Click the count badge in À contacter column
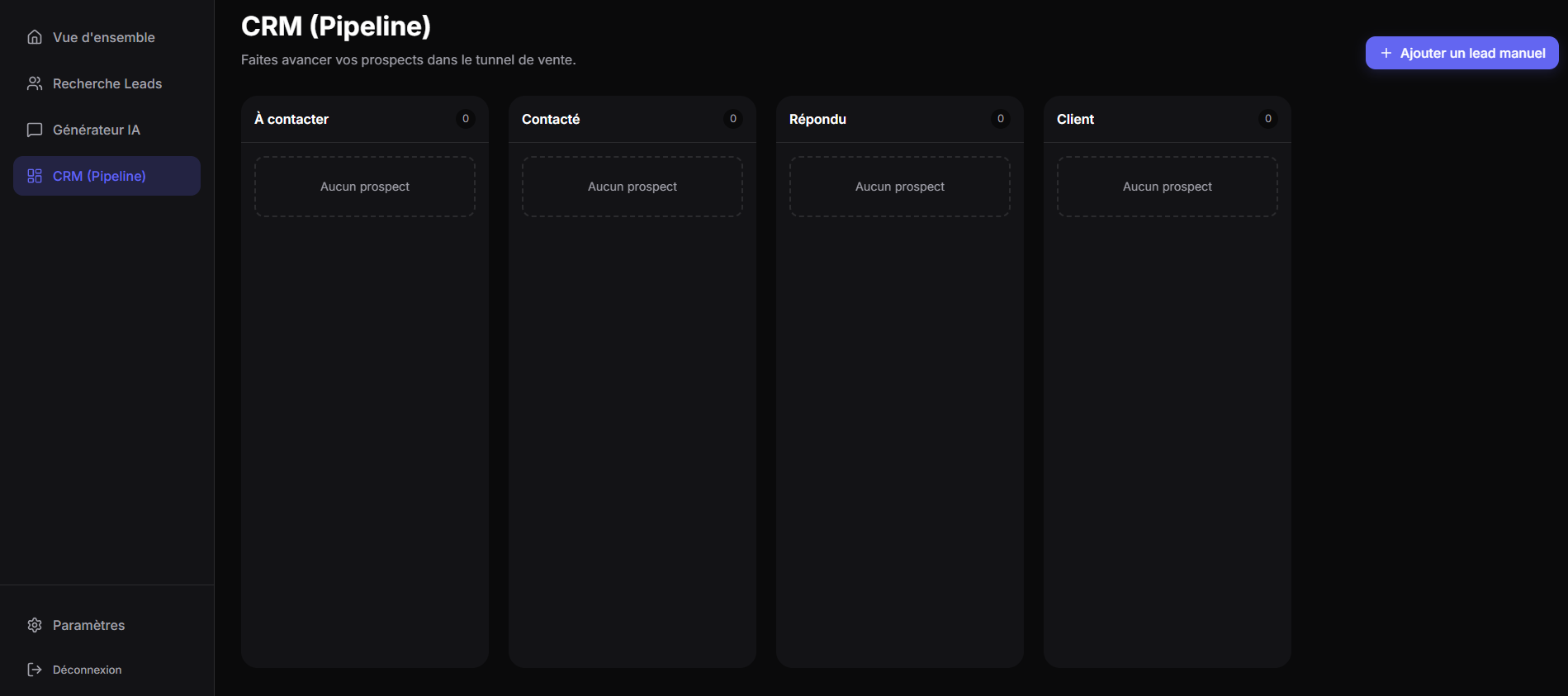 click(466, 119)
